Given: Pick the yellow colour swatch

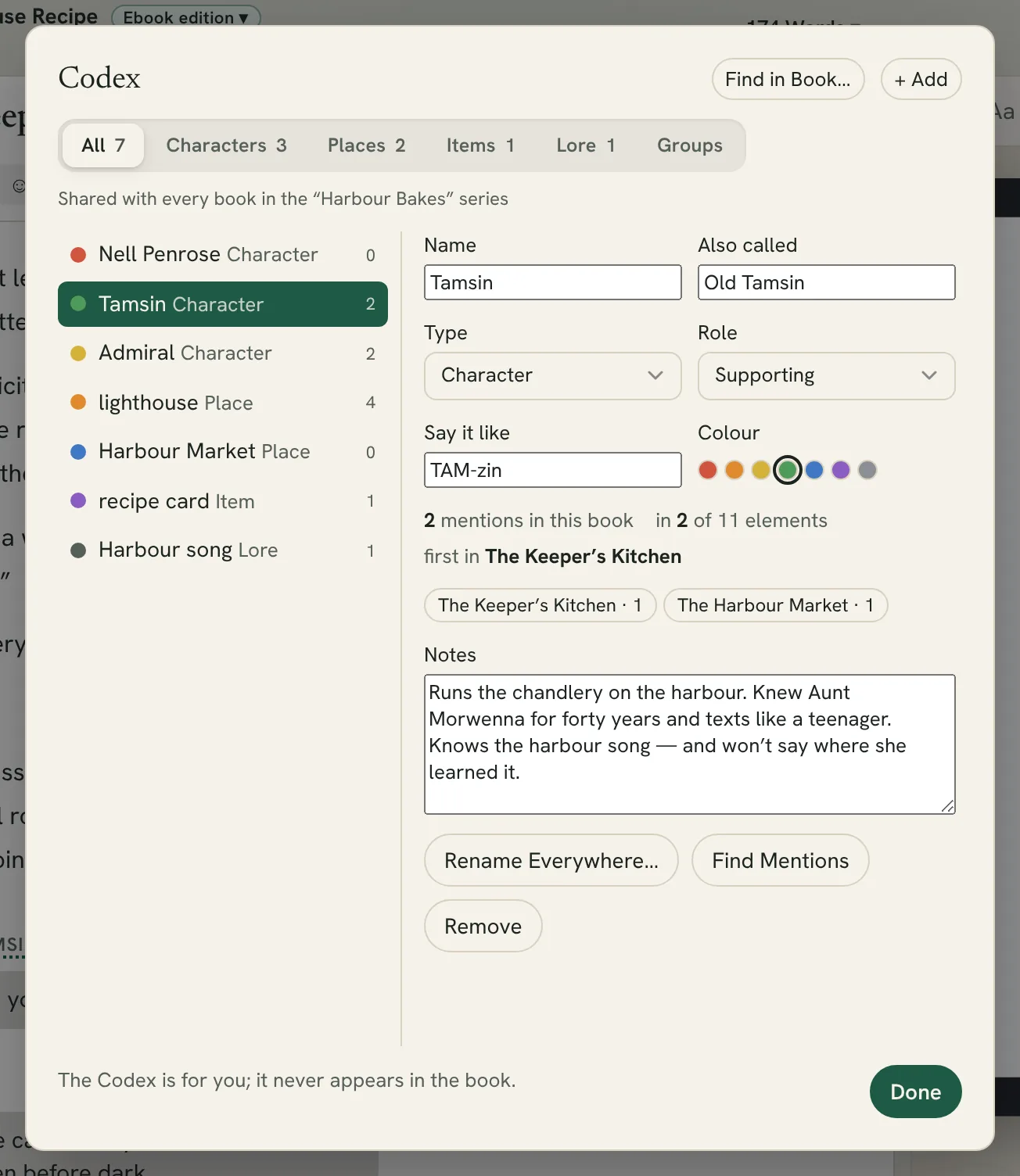Looking at the screenshot, I should click(761, 470).
